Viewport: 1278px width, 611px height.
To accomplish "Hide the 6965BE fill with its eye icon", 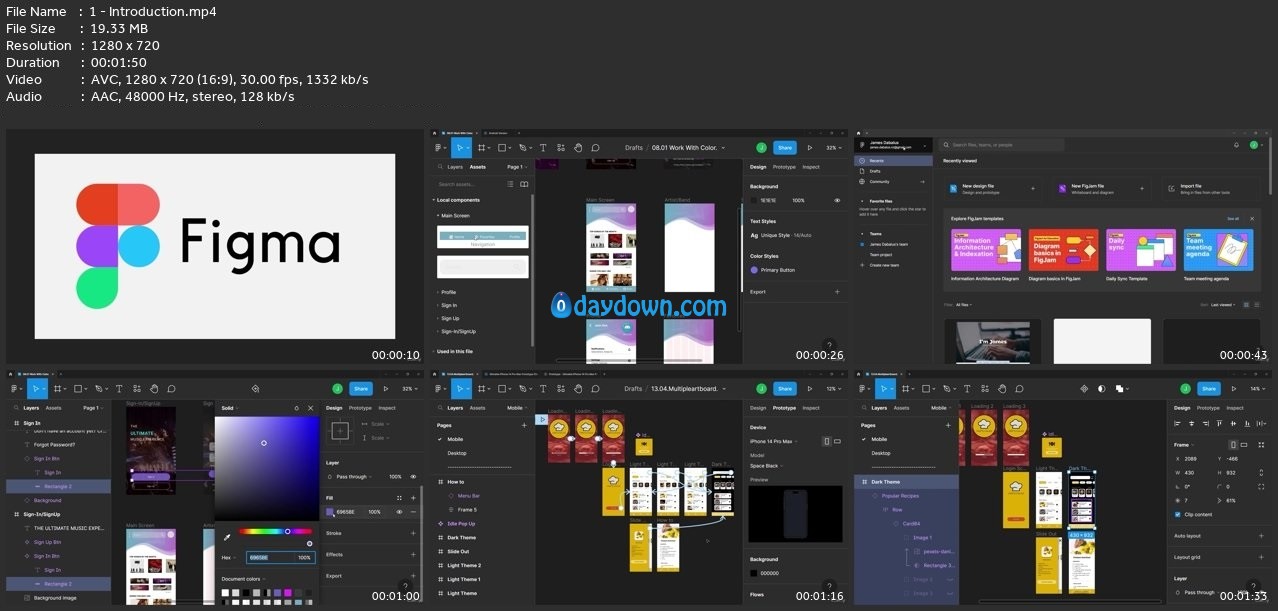I will tap(399, 512).
